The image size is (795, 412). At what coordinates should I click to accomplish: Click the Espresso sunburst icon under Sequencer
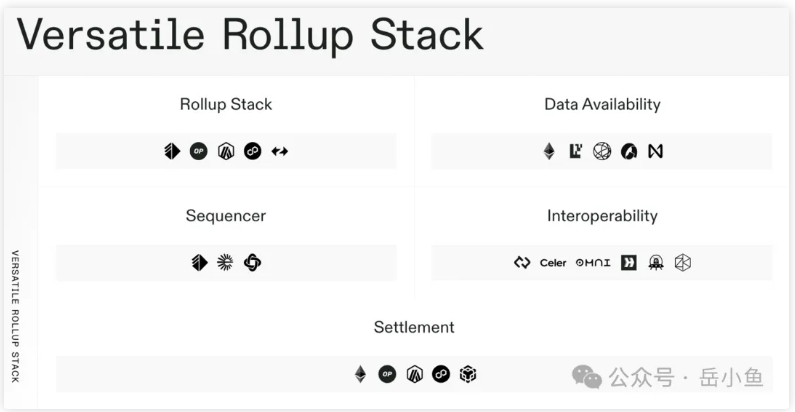click(x=225, y=262)
